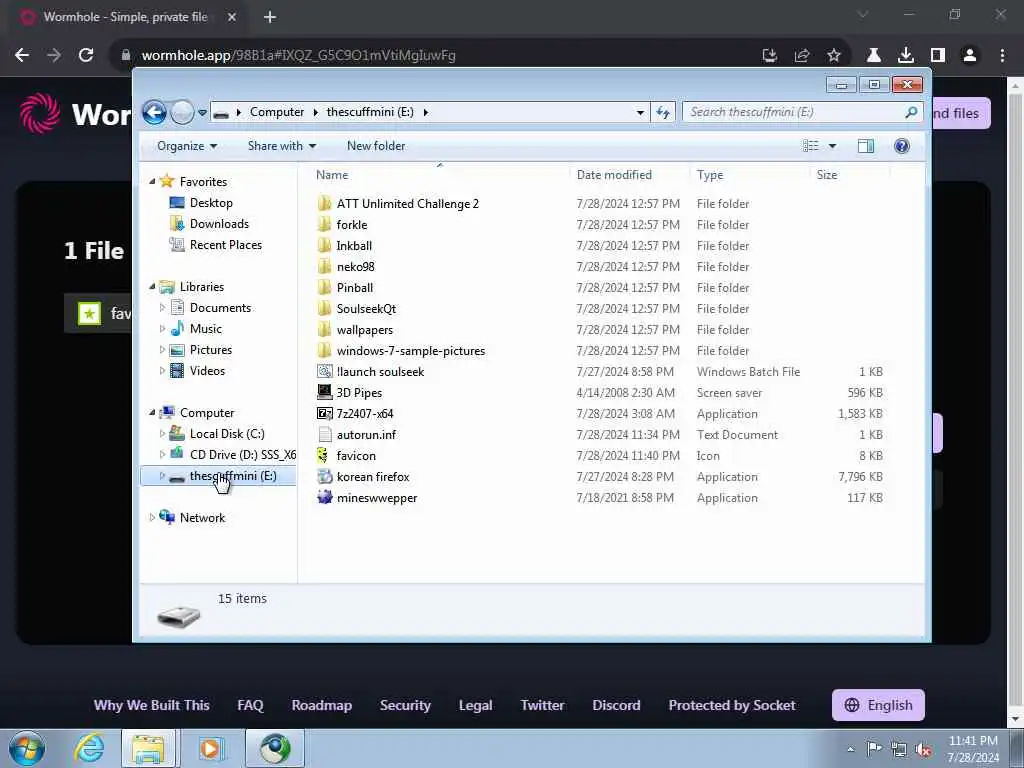
Task: Sort by Size column header
Action: (x=827, y=175)
